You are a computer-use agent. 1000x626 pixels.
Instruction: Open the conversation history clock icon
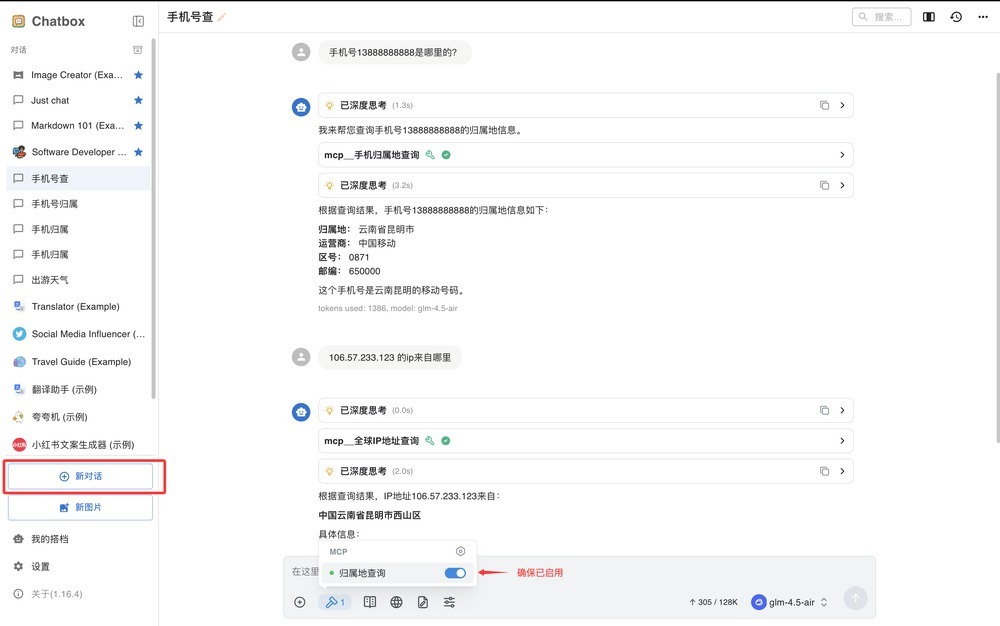[956, 17]
